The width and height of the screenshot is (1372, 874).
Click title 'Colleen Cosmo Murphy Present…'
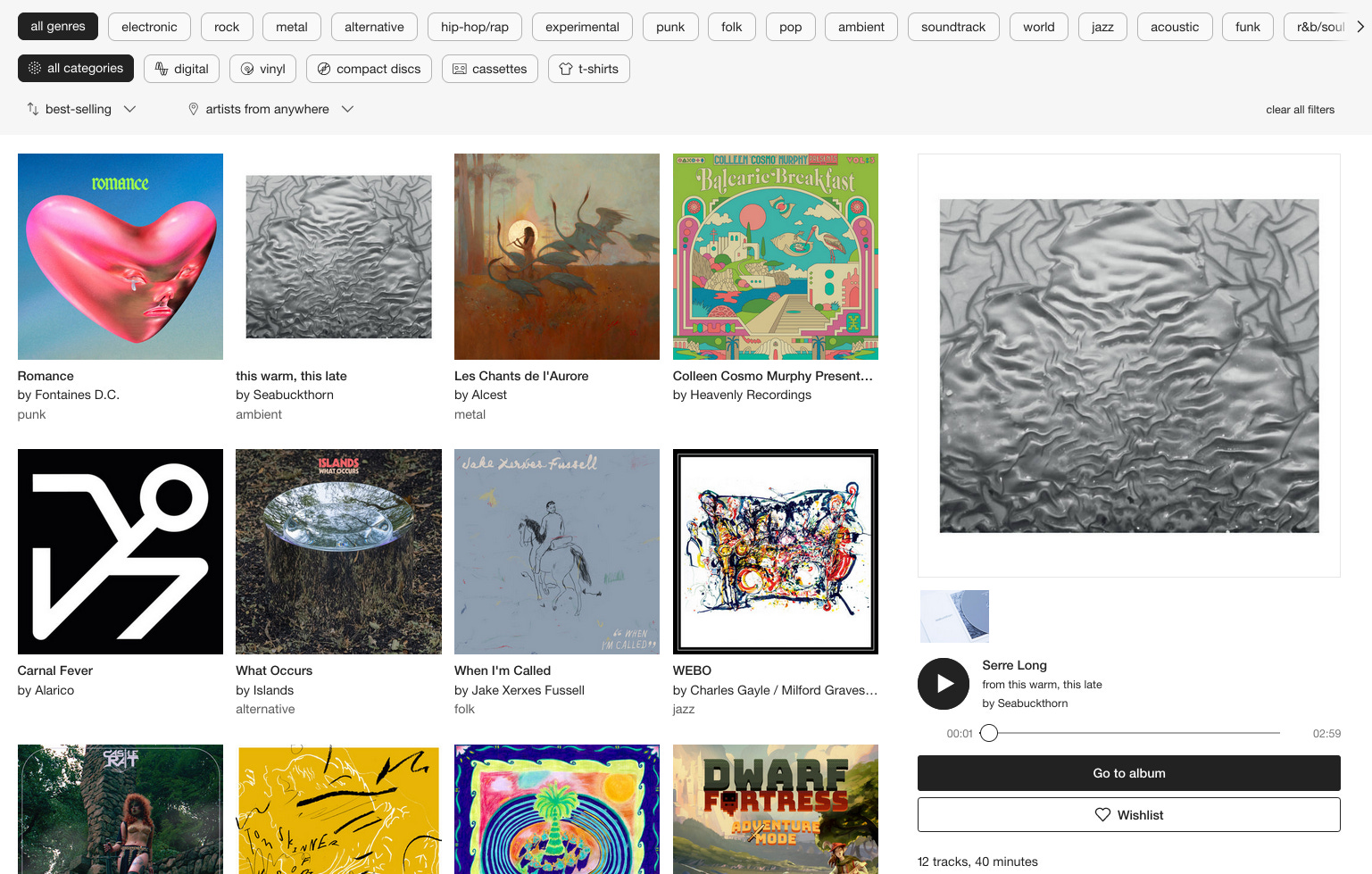point(773,376)
